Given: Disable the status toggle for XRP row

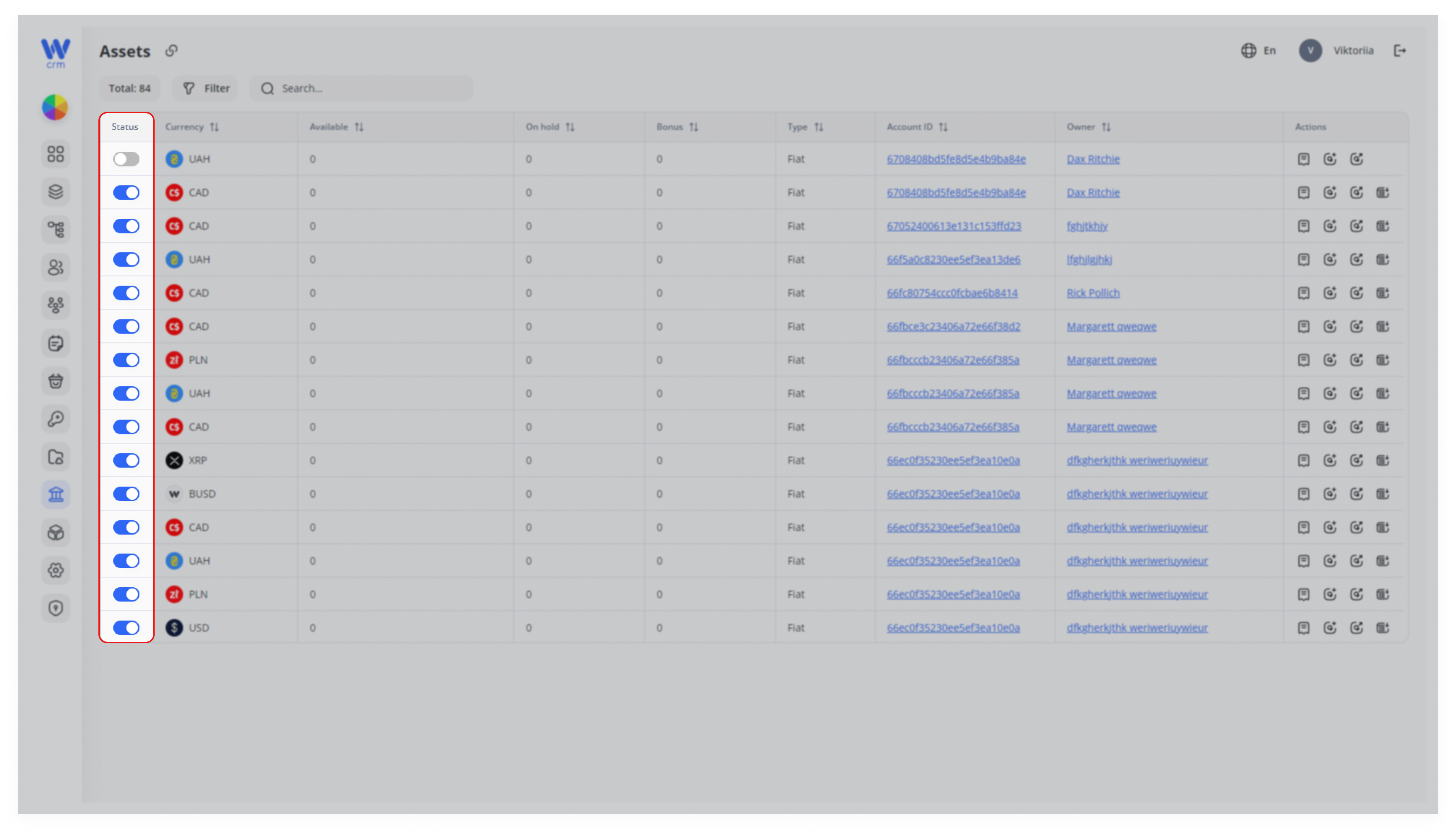Looking at the screenshot, I should point(126,460).
